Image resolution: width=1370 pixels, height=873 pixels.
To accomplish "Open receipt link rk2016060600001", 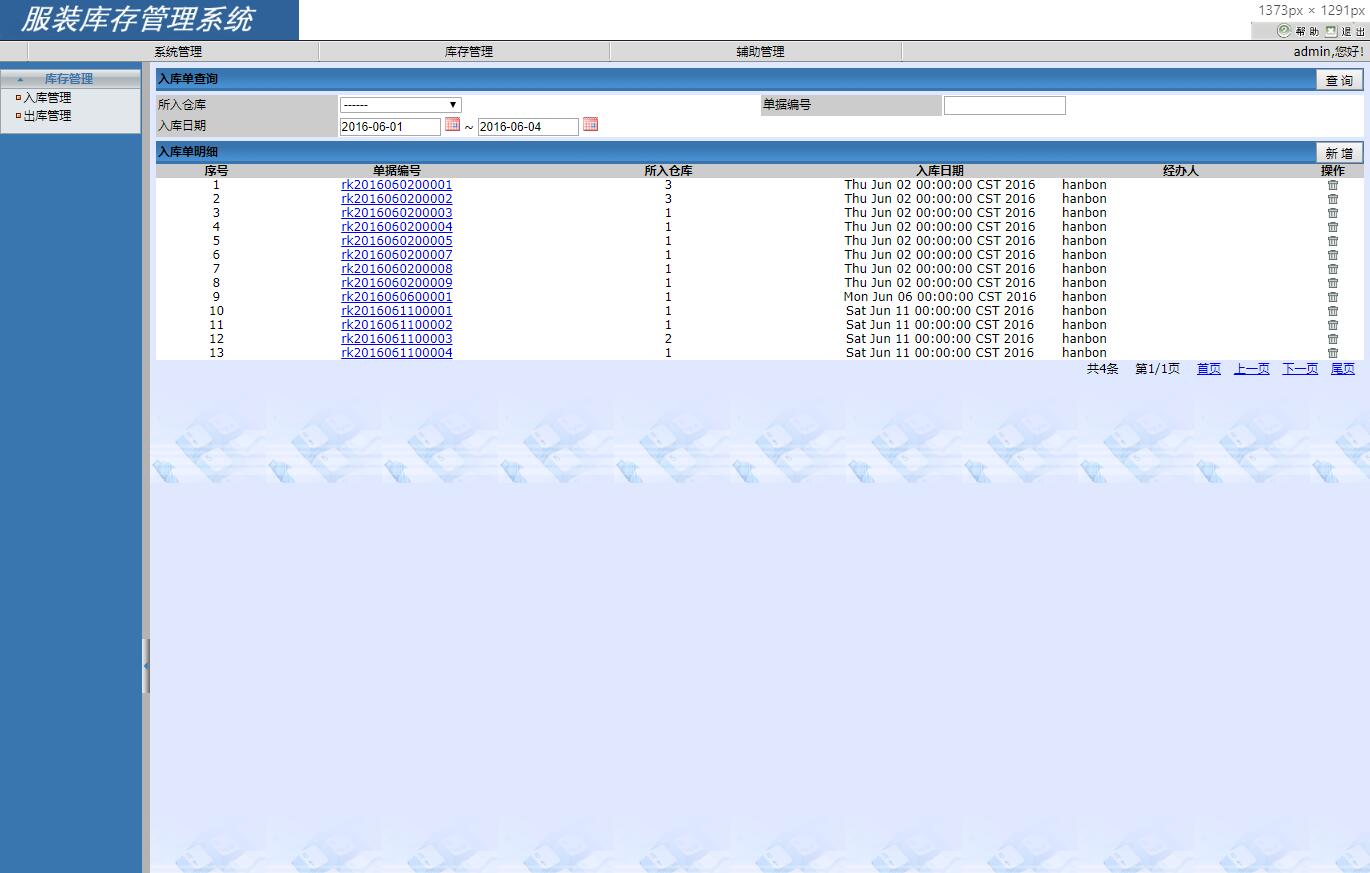I will 396,297.
